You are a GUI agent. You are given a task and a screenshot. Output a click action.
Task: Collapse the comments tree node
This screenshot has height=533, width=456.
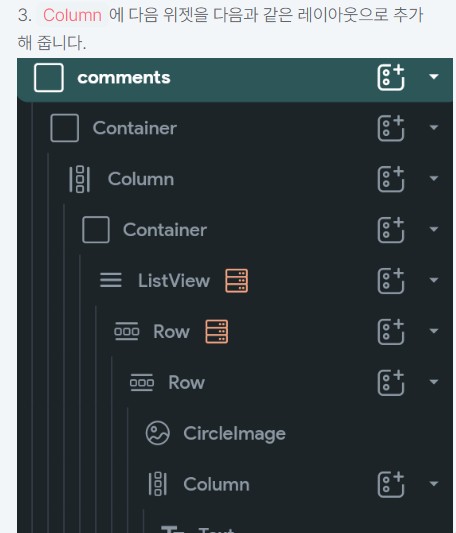click(434, 77)
